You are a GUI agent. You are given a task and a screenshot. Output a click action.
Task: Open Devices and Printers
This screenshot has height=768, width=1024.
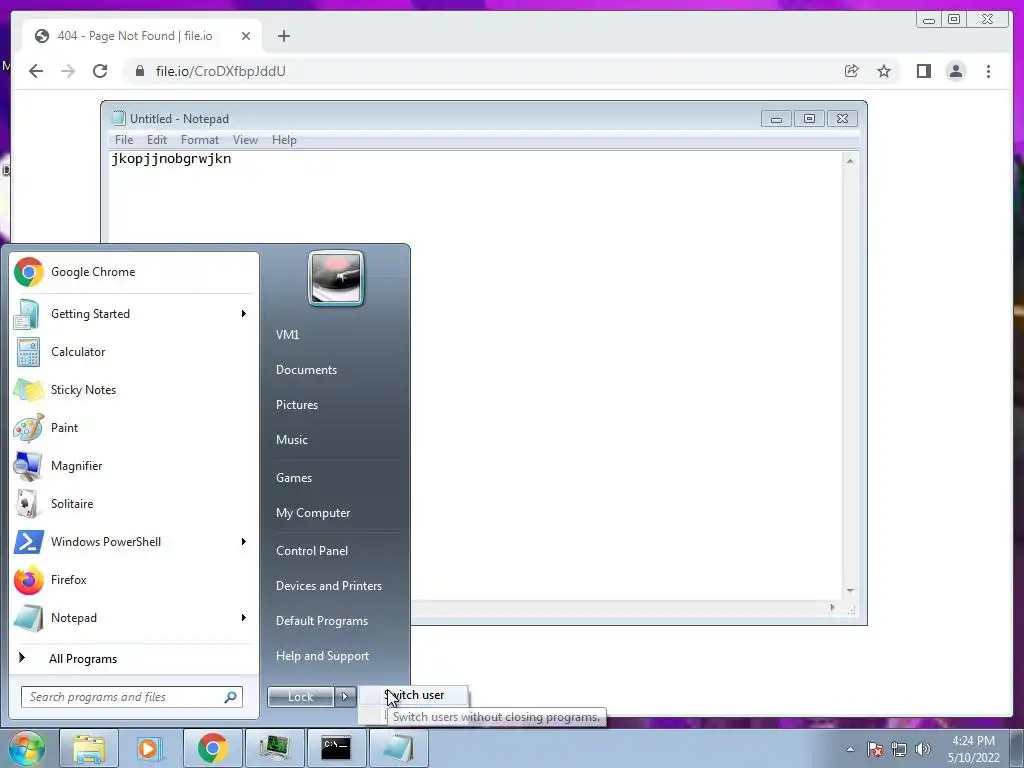pyautogui.click(x=329, y=586)
